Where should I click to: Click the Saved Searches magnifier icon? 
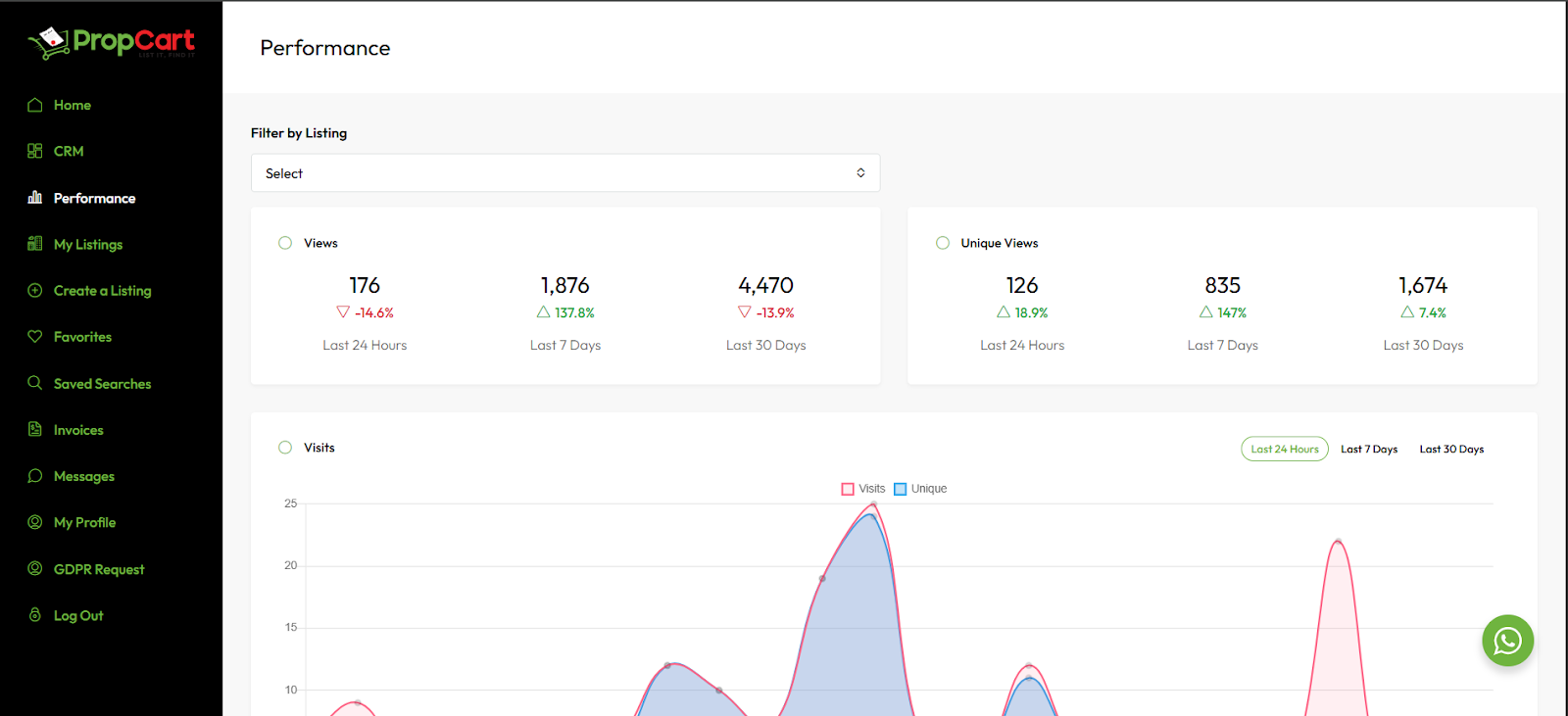click(x=35, y=383)
